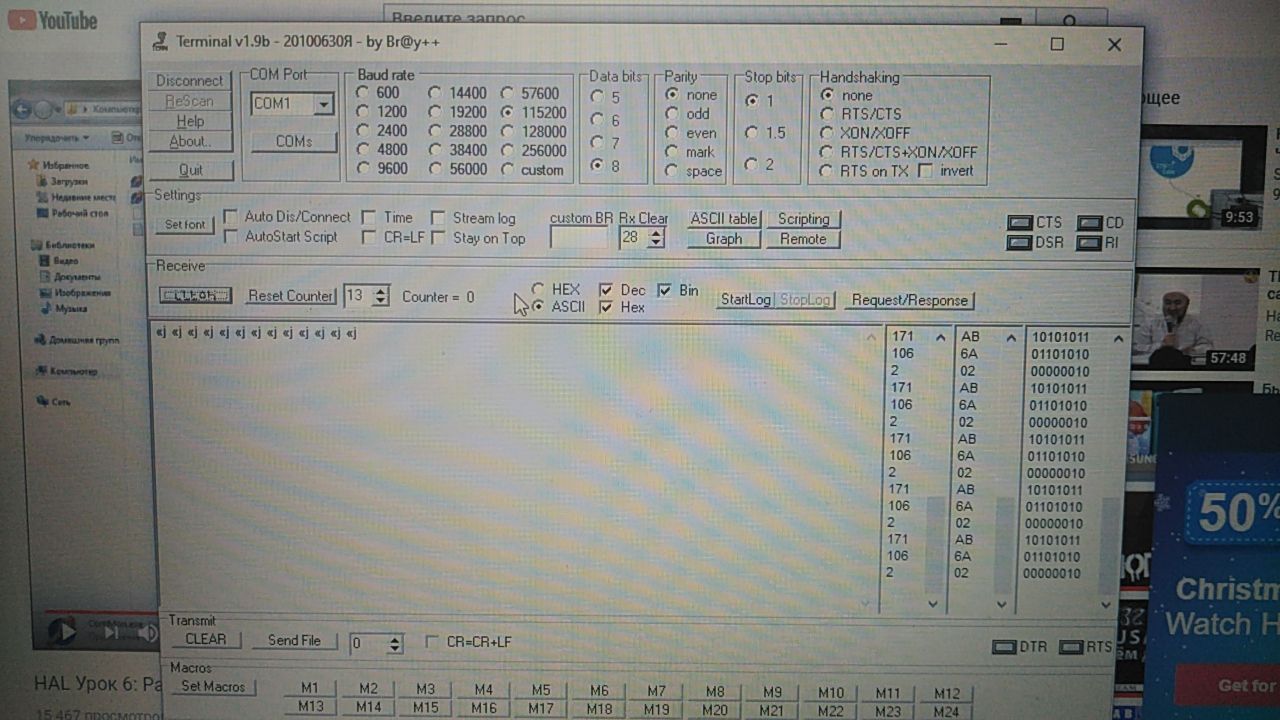Screen dimensions: 1280x720
Task: Select XON/XOFF handshaking
Action: coord(827,133)
